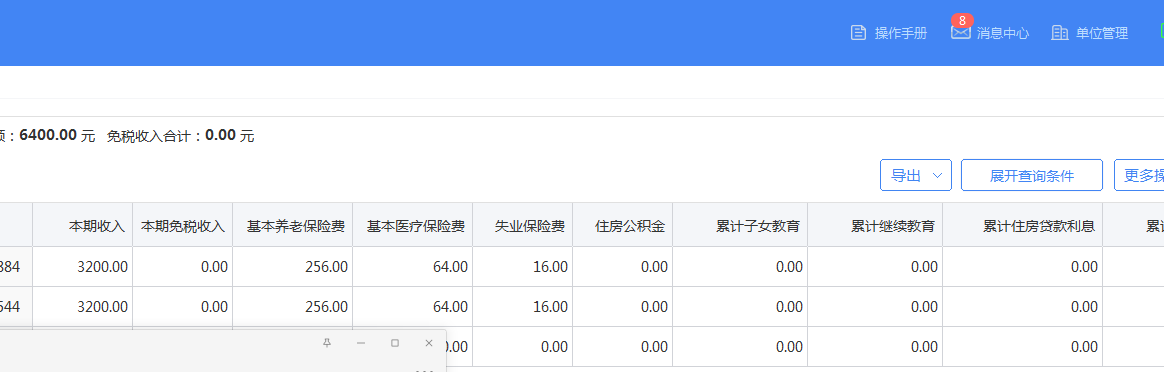Screen dimensions: 1164x372
Task: Click 失业保险费 0.00 in the bottom row
Action: point(554,347)
